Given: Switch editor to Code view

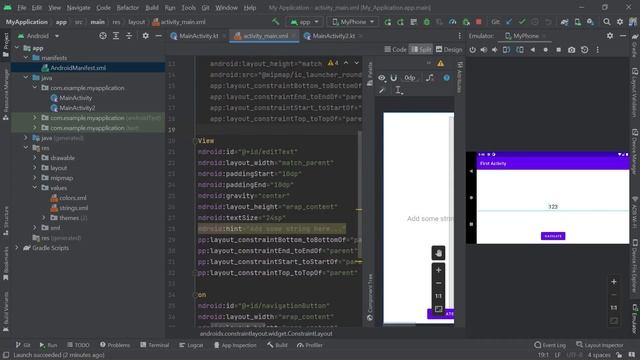Looking at the screenshot, I should click(x=395, y=49).
